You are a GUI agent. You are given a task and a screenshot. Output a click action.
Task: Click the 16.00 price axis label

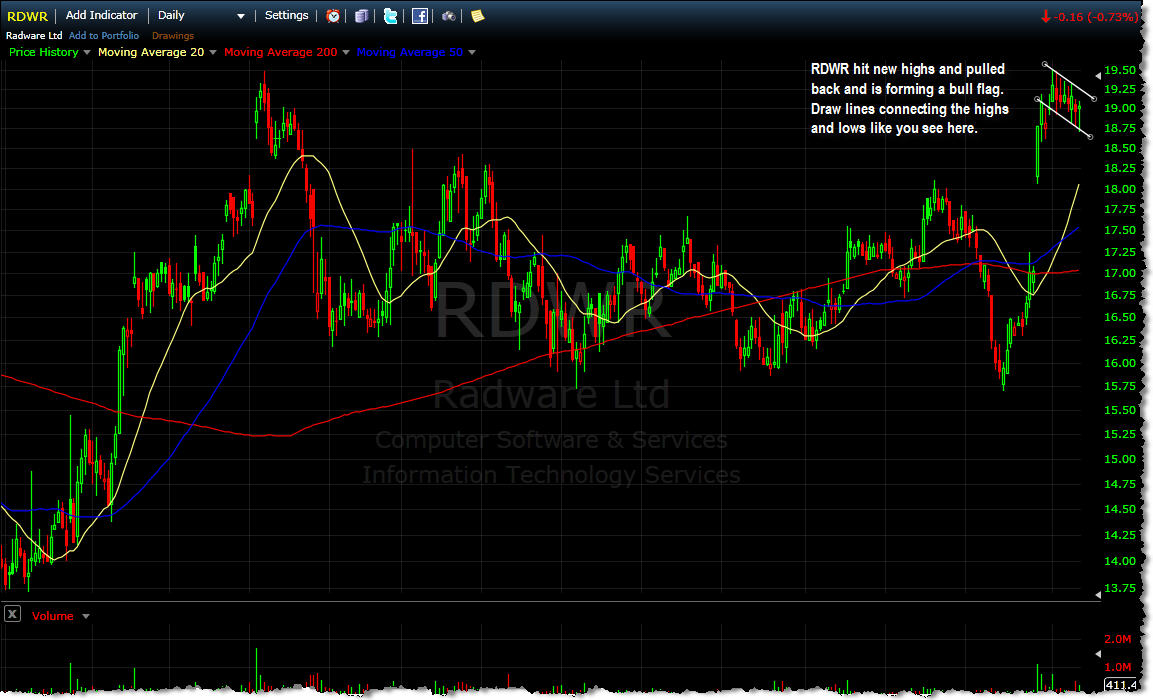(1120, 362)
